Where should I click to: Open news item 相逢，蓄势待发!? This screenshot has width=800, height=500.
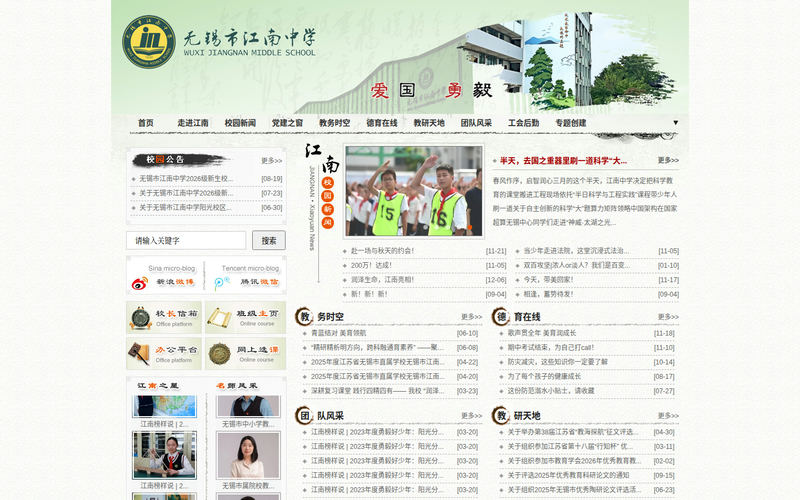pyautogui.click(x=548, y=294)
